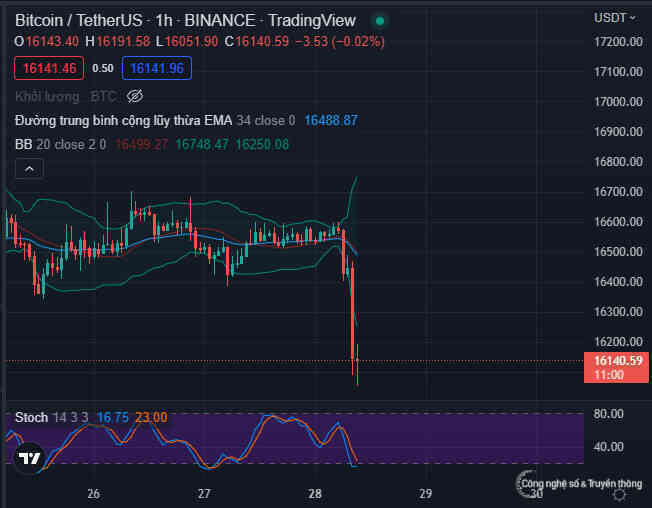Click the BB upper value 16748.47
The height and width of the screenshot is (508, 652).
point(202,144)
